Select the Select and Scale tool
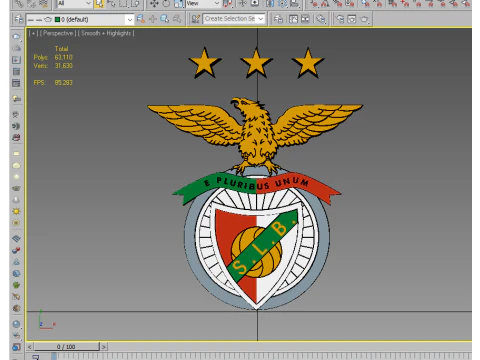Viewport: 480px width, 360px height. coord(179,3)
